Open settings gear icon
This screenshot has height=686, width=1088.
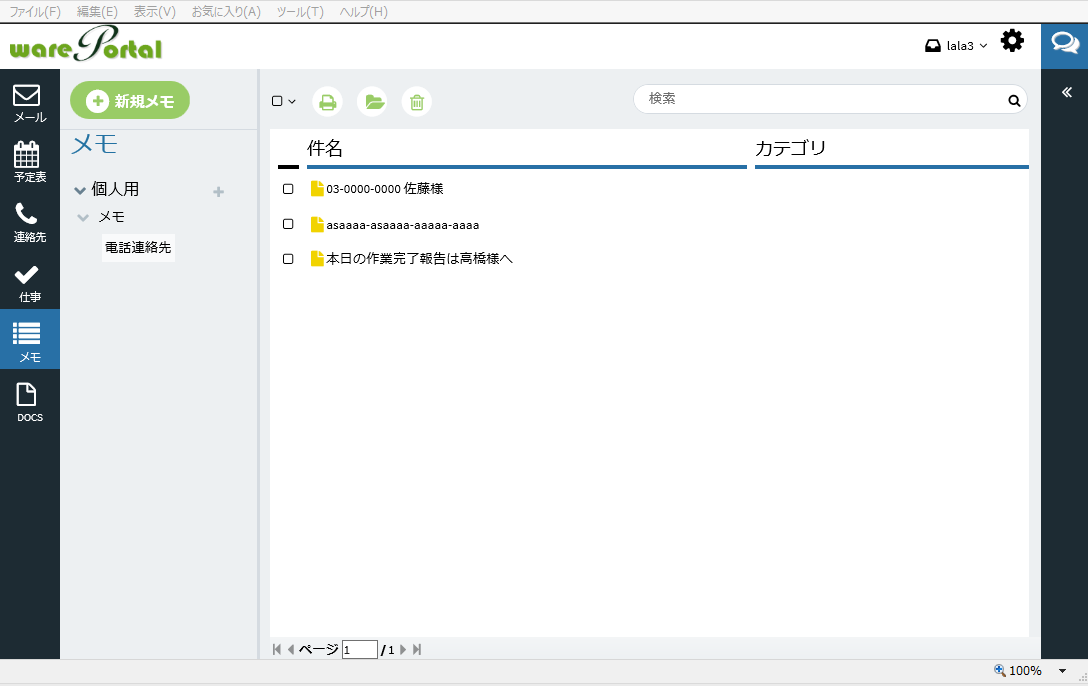click(1012, 41)
